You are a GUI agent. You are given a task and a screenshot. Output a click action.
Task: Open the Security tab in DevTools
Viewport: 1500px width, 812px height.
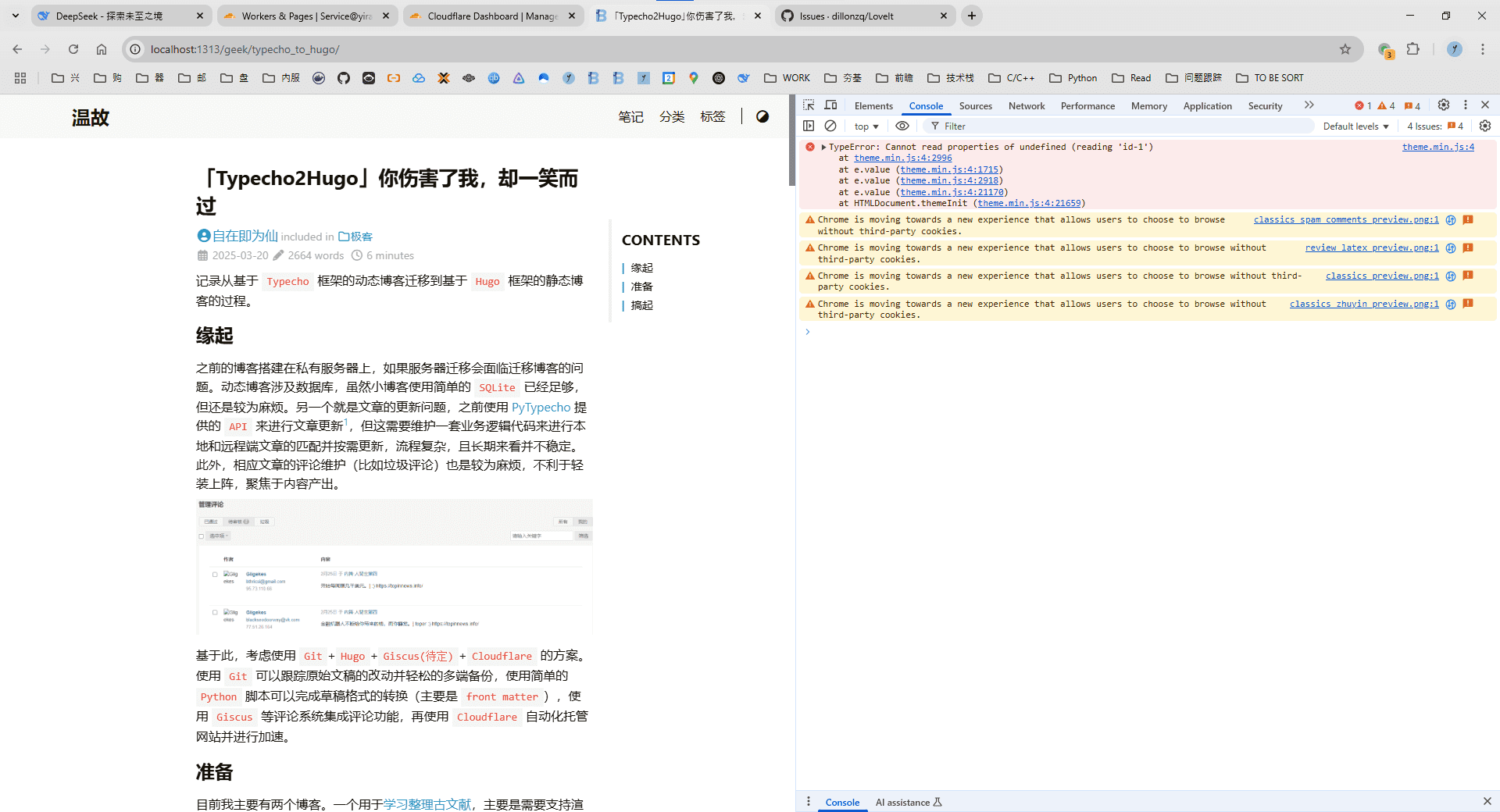pyautogui.click(x=1265, y=106)
